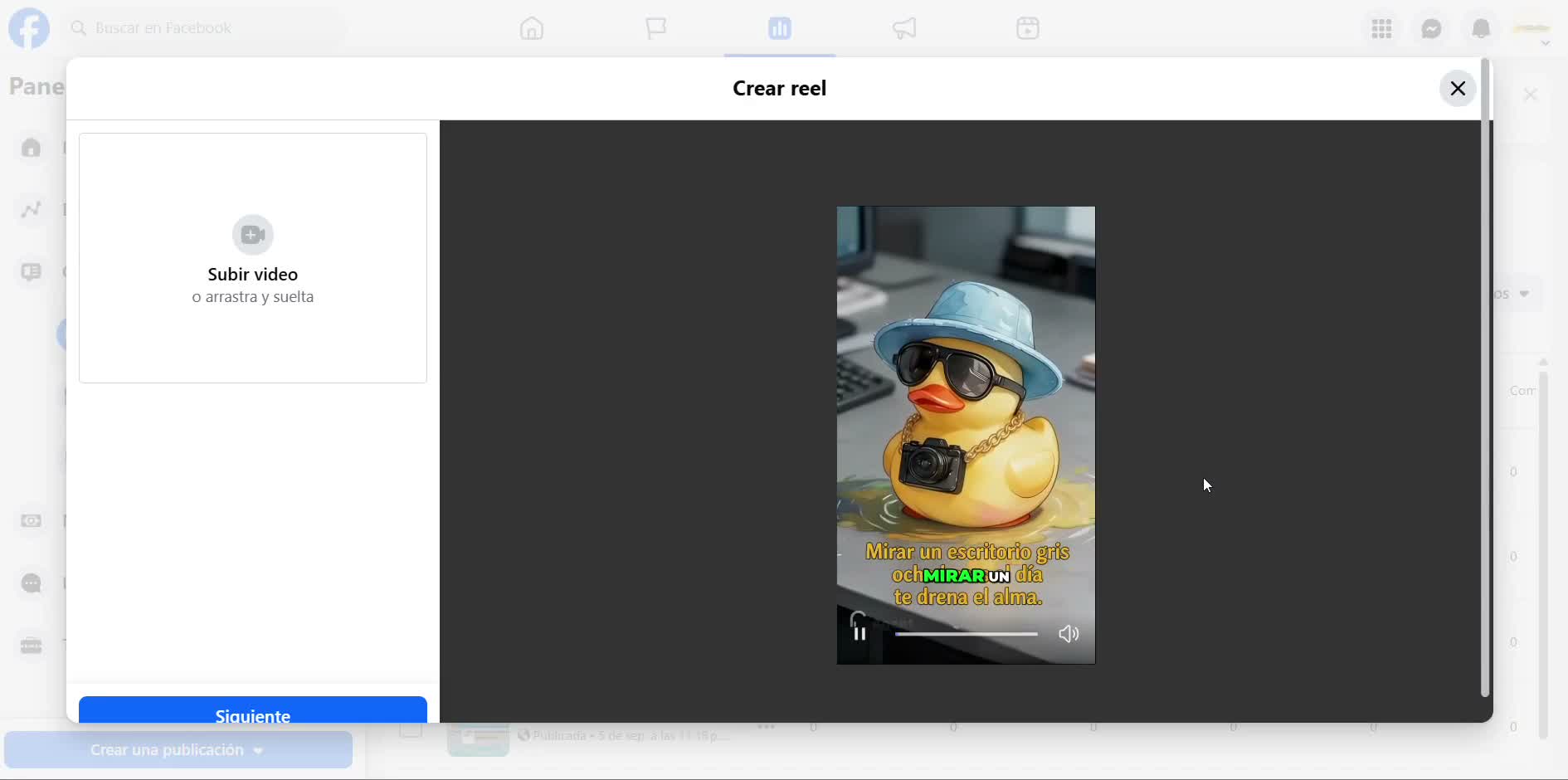1568x780 pixels.
Task: Mute the reel preview audio
Action: (1069, 634)
